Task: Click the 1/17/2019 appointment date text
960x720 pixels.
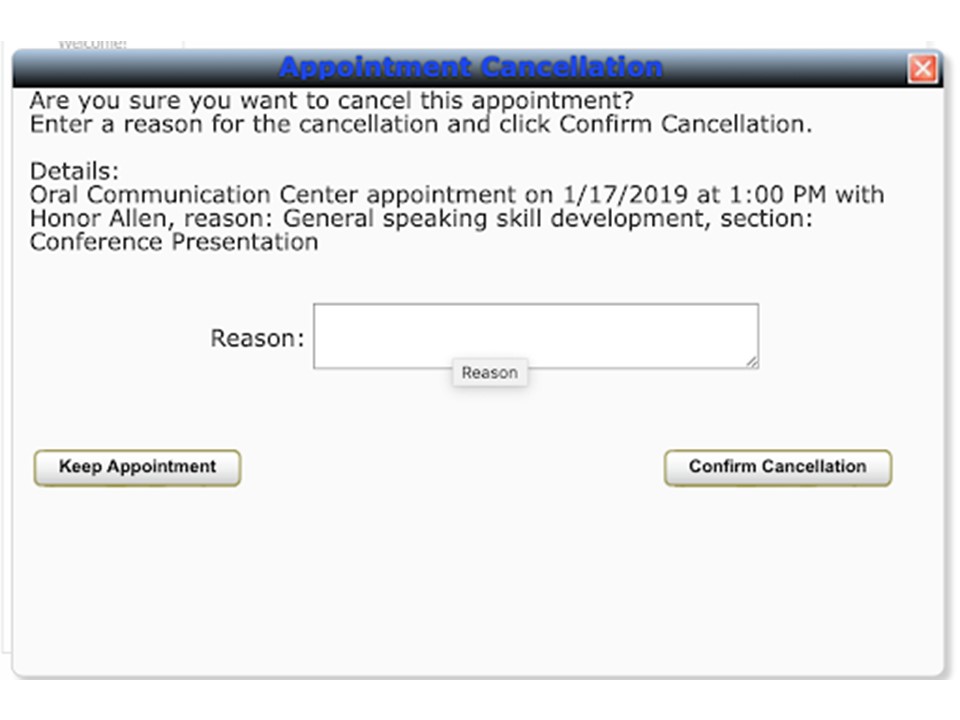Action: point(625,195)
